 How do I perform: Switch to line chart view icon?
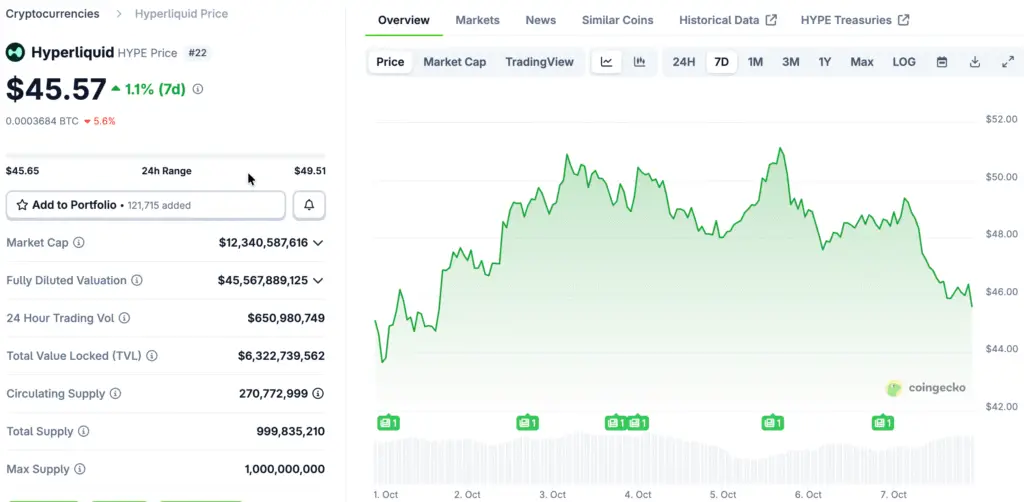607,62
